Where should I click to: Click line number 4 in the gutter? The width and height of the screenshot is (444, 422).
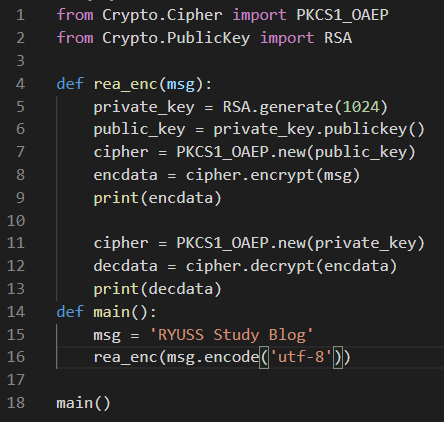pyautogui.click(x=20, y=84)
